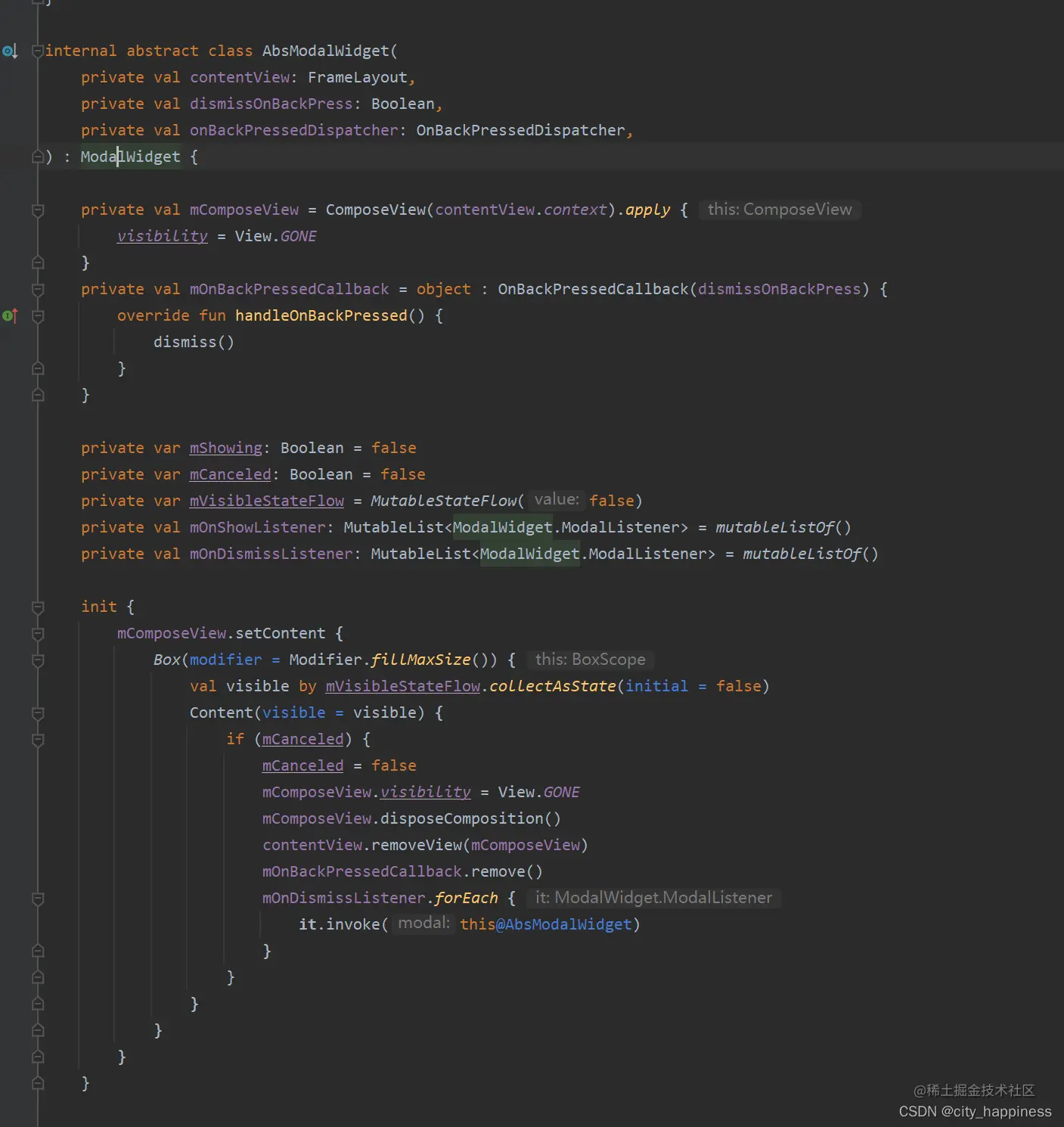Image resolution: width=1064 pixels, height=1127 pixels.
Task: Click the 'this: BoxScope' inlay hint
Action: 590,660
